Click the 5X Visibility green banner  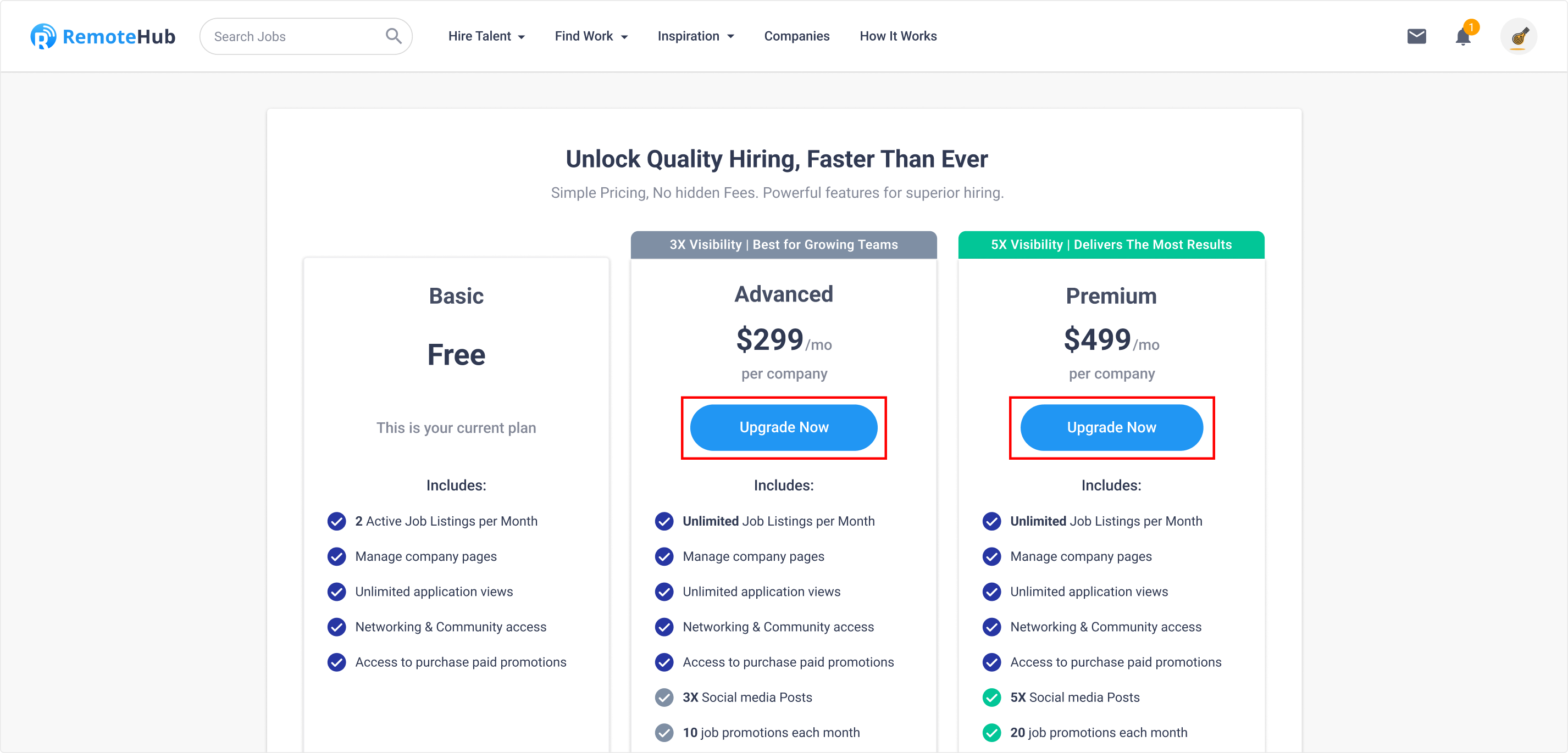[x=1111, y=244]
